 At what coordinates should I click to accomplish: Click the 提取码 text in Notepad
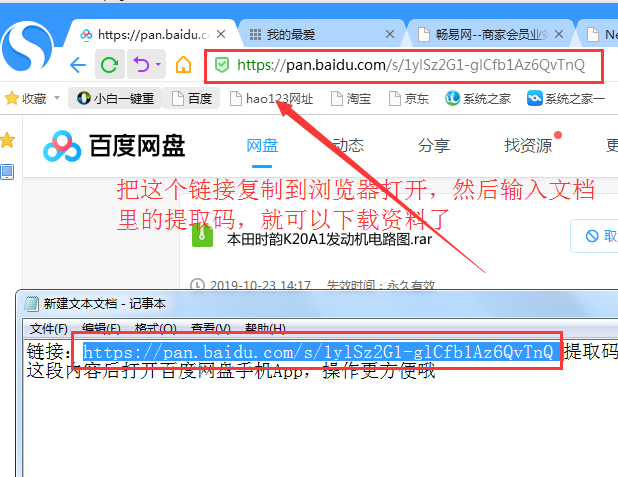(x=590, y=351)
